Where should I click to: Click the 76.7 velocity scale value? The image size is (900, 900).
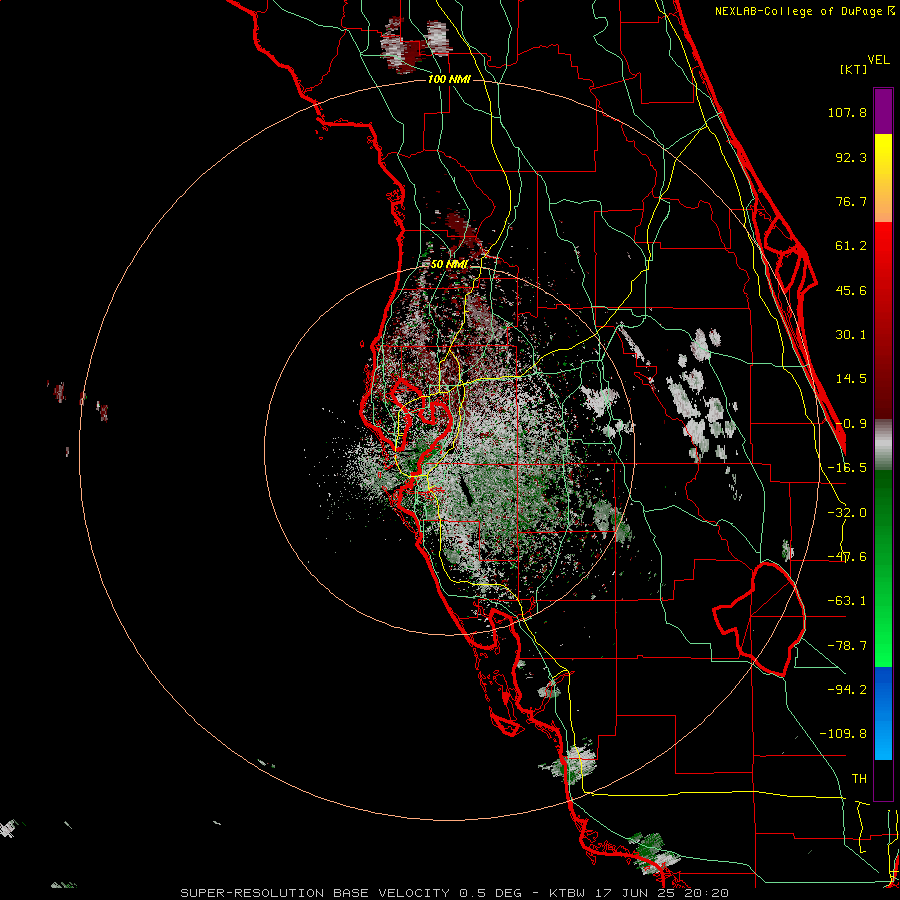(851, 201)
